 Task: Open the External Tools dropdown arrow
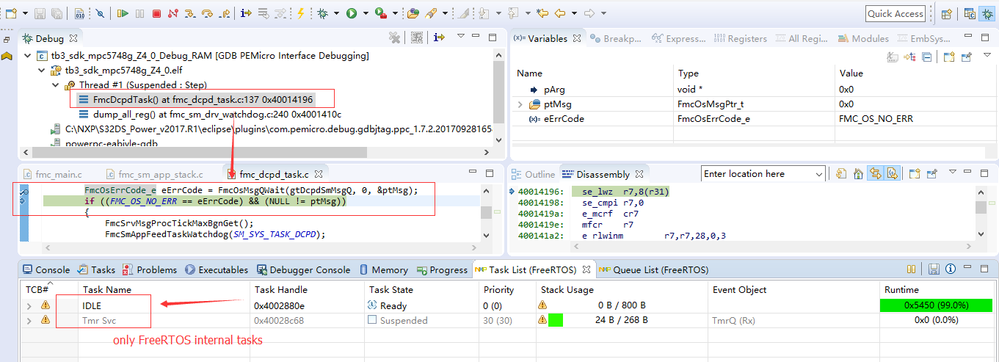pyautogui.click(x=395, y=13)
